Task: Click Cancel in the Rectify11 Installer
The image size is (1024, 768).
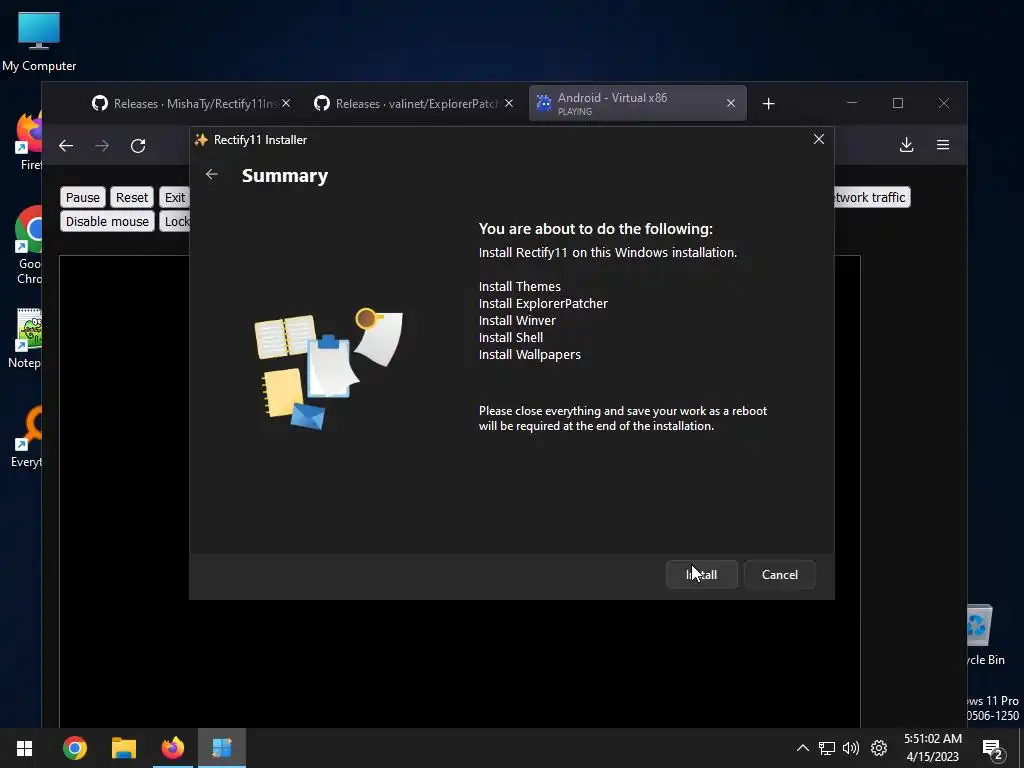Action: 780,575
